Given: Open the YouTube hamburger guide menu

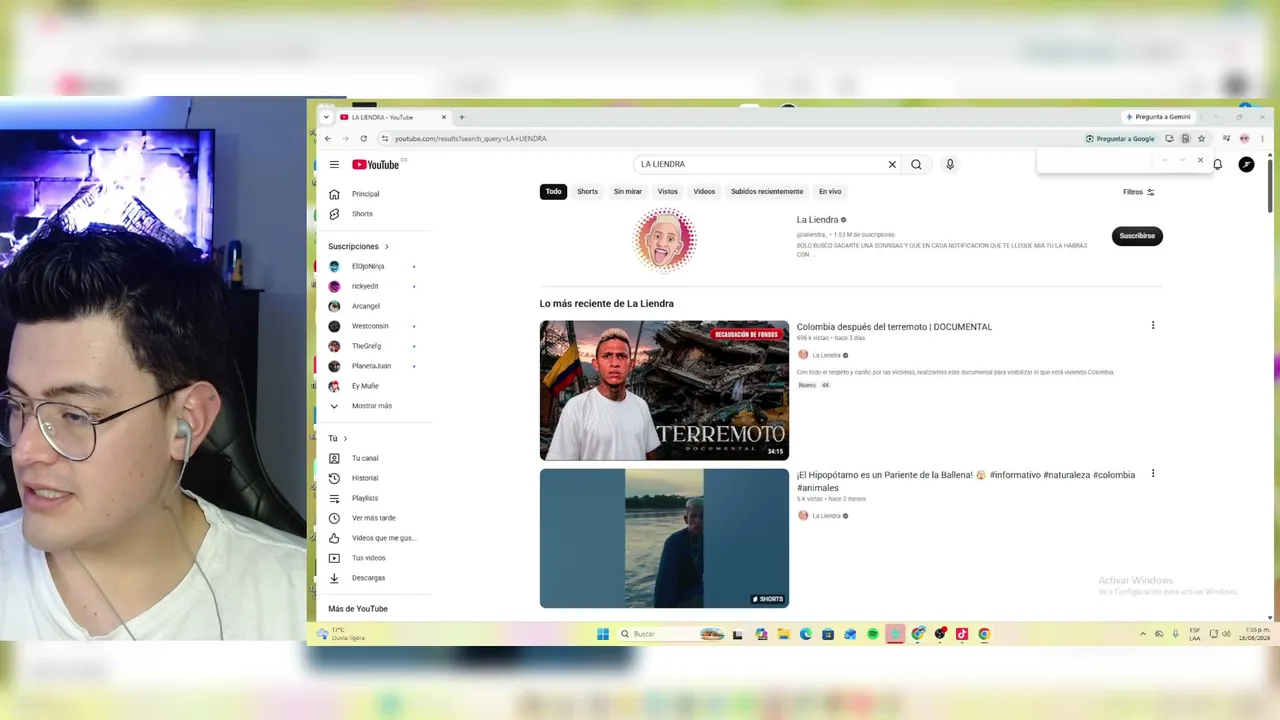Looking at the screenshot, I should [334, 164].
